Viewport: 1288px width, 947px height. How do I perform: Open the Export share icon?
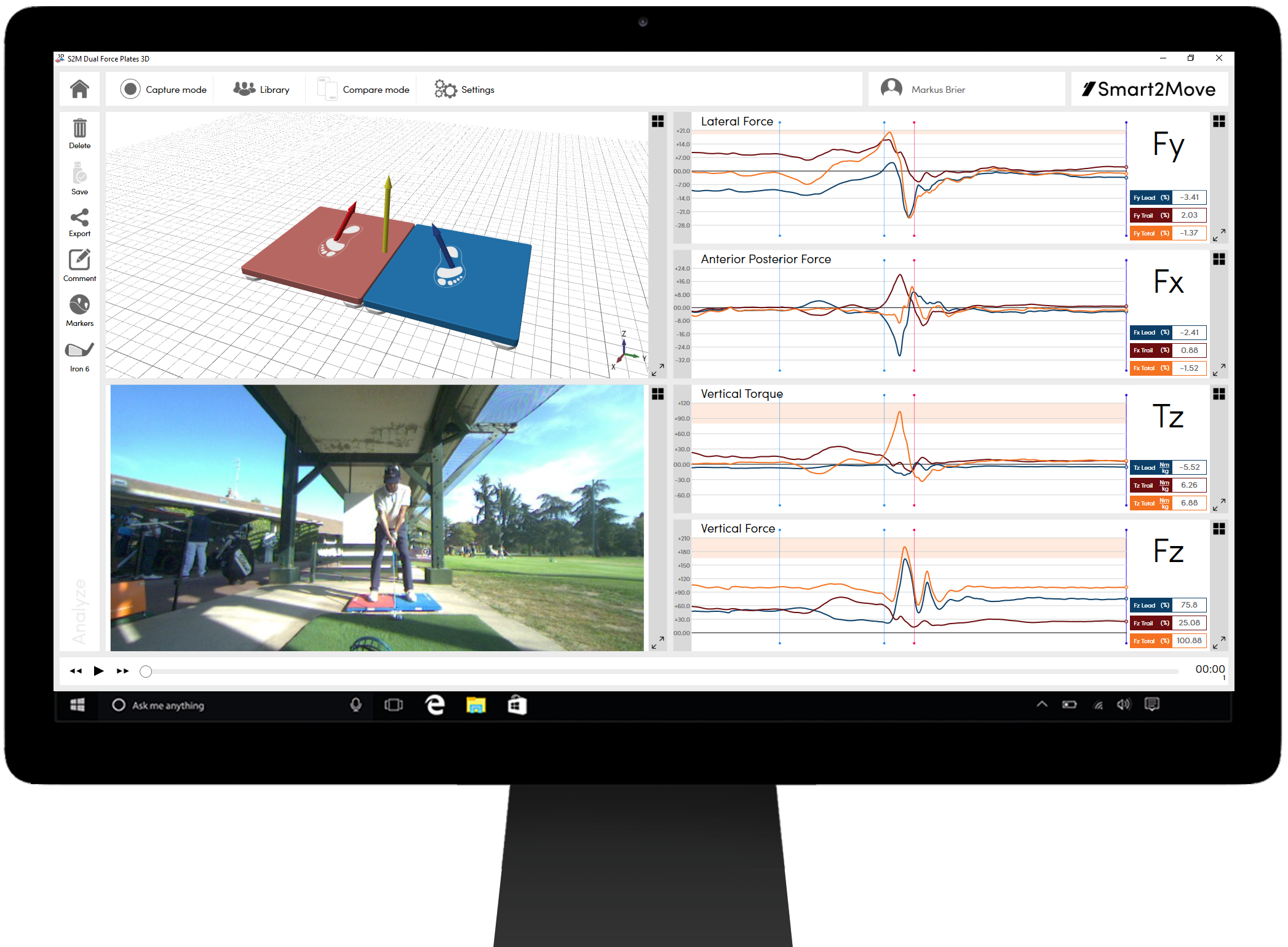pyautogui.click(x=79, y=222)
